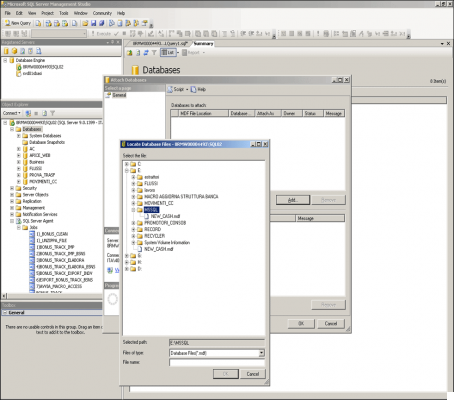Click OK in the Attach Databases dialog
Viewport: 454px width, 400px height.
tap(301, 324)
